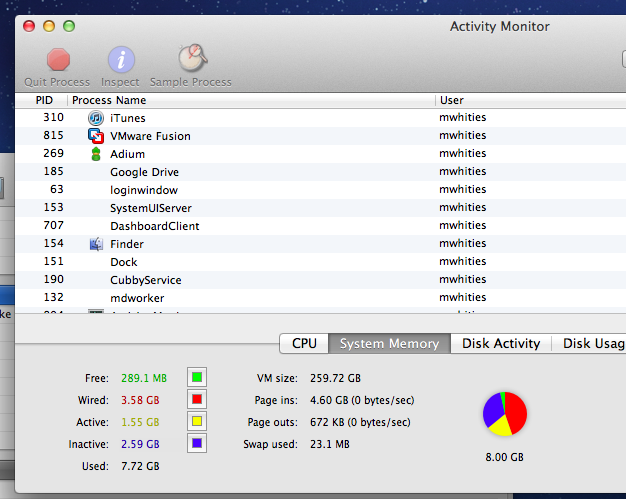Click the red Wired memory color swatch
The height and width of the screenshot is (499, 626).
tap(197, 399)
